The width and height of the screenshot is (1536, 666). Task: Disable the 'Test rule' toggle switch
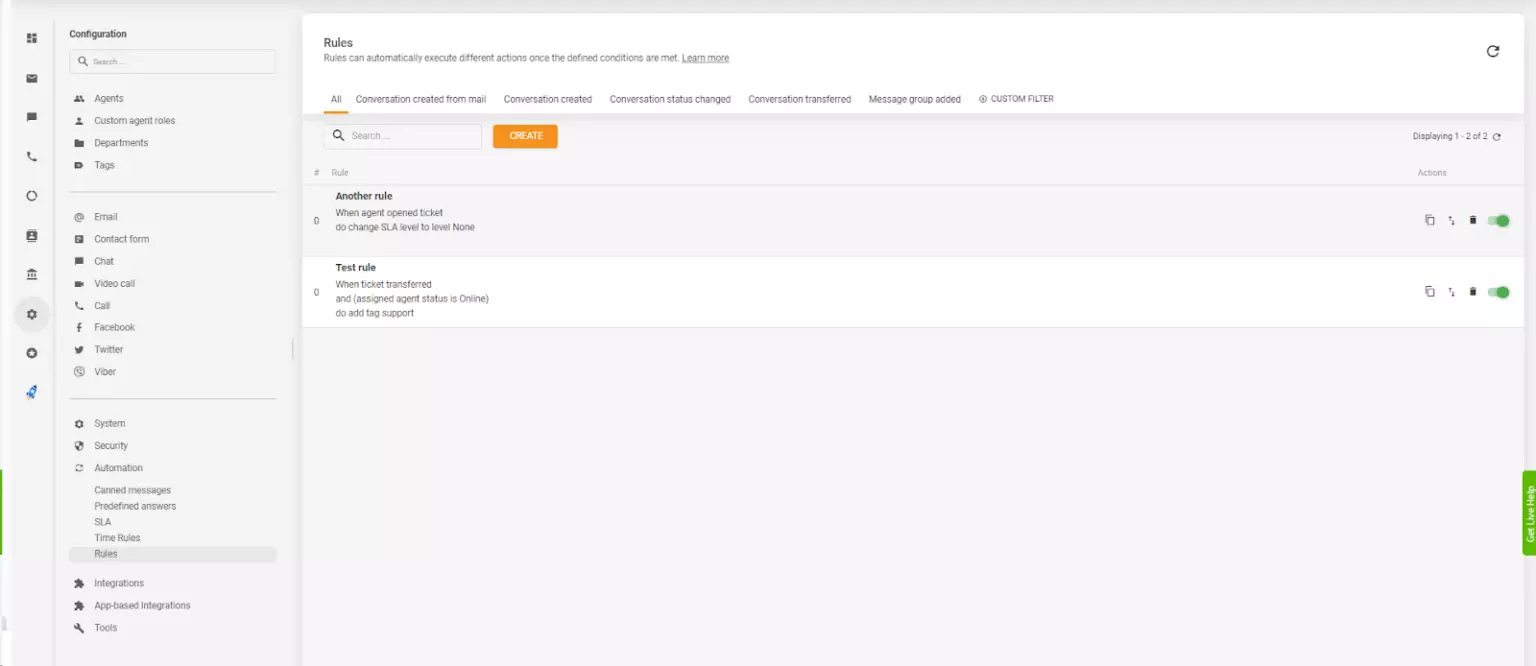click(1498, 292)
